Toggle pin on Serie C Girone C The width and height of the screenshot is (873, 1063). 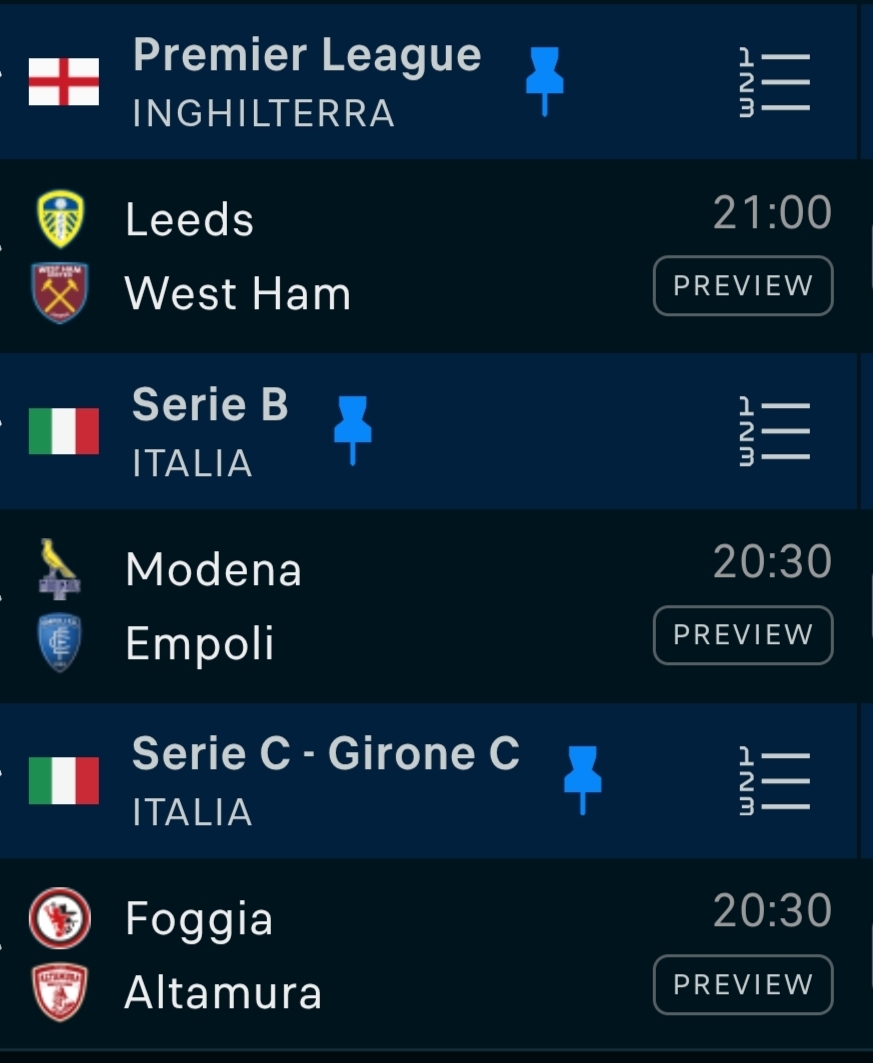coord(583,779)
